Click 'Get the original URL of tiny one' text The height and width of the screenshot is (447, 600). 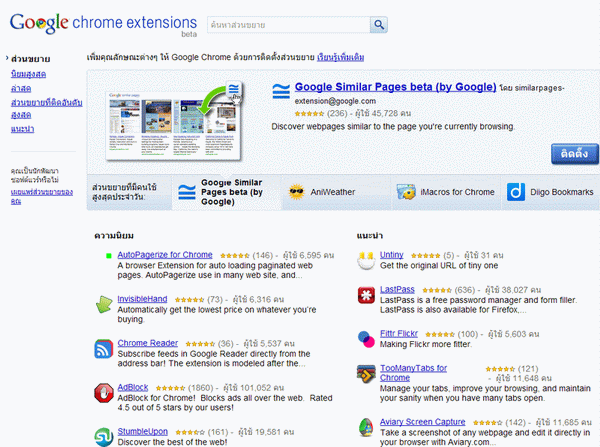tap(439, 266)
